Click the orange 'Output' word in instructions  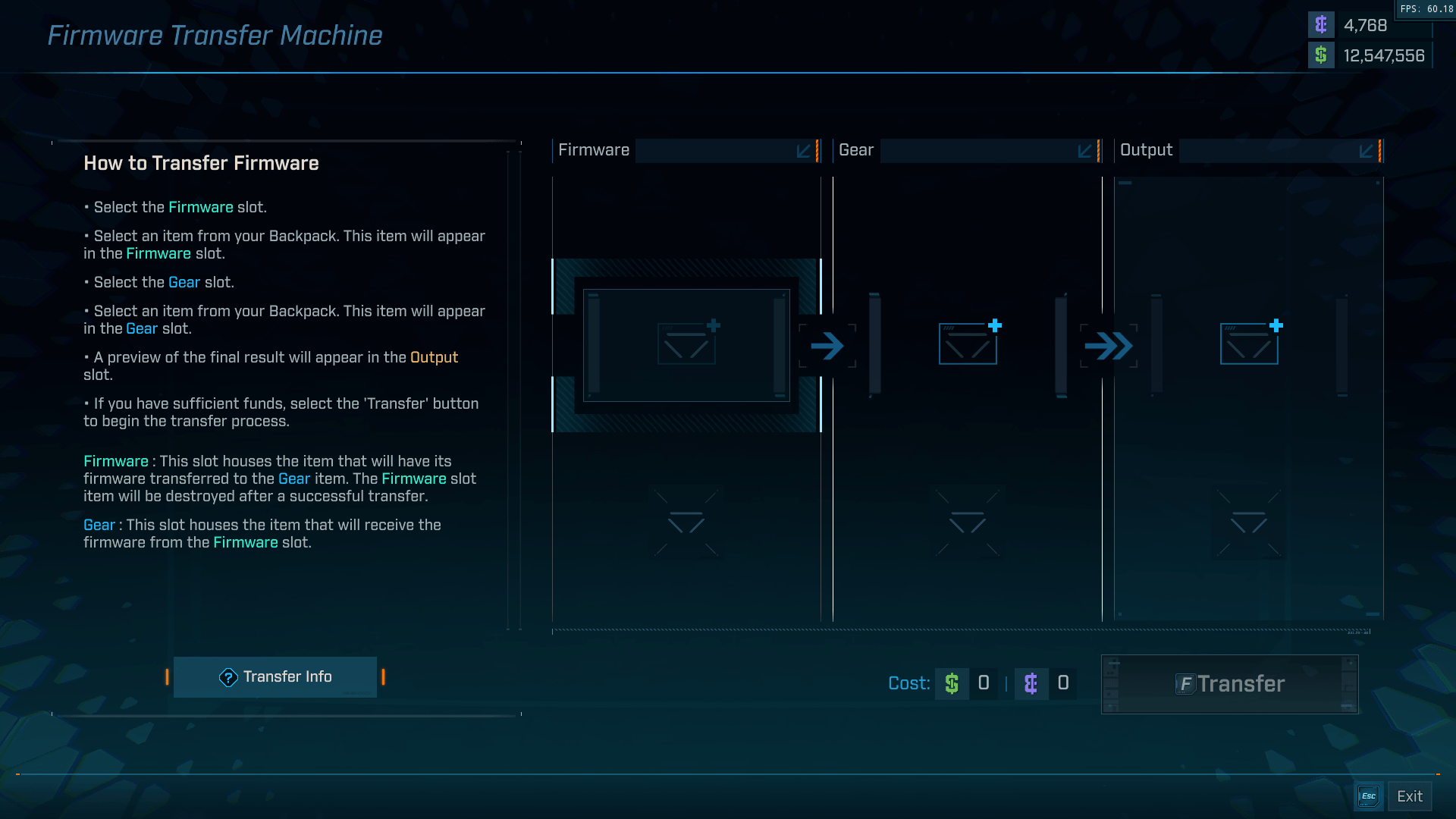pos(434,357)
